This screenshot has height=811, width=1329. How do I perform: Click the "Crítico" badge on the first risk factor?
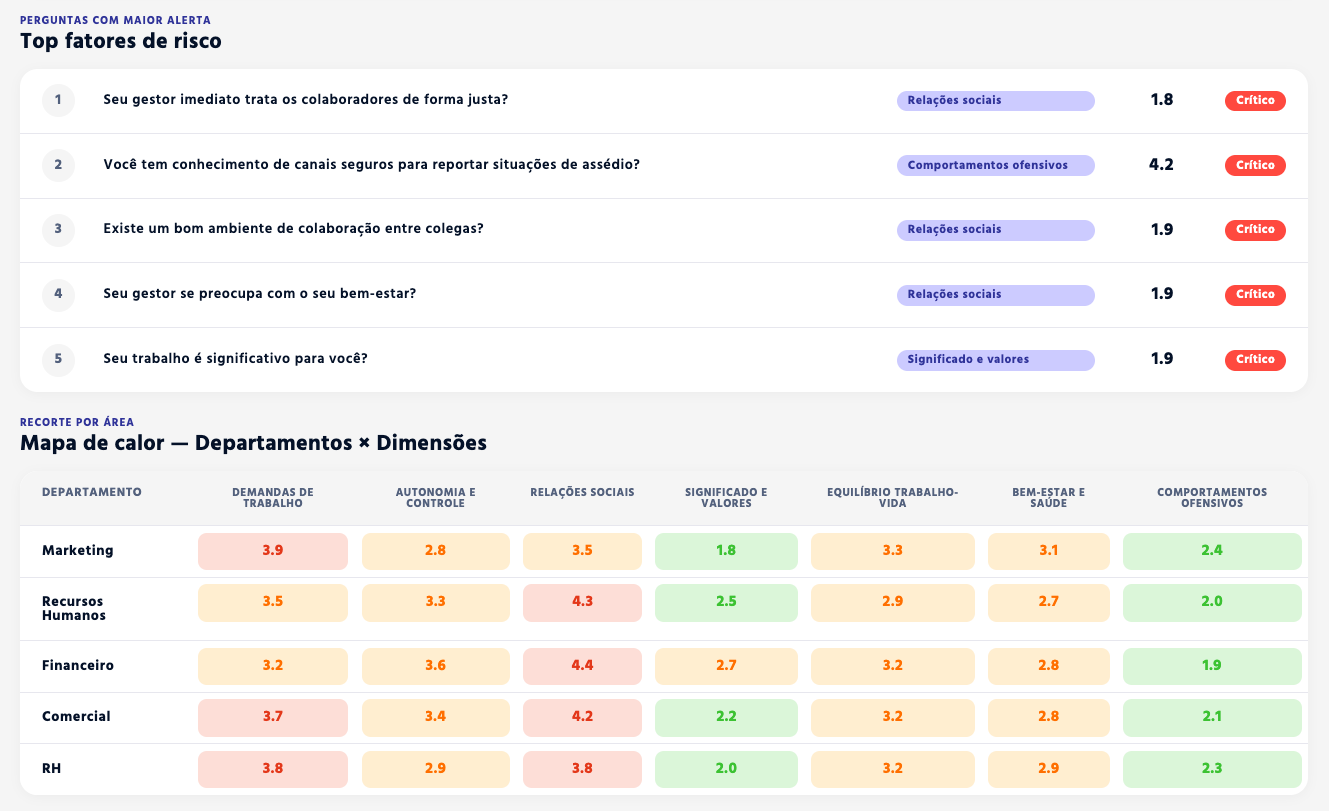[x=1255, y=100]
